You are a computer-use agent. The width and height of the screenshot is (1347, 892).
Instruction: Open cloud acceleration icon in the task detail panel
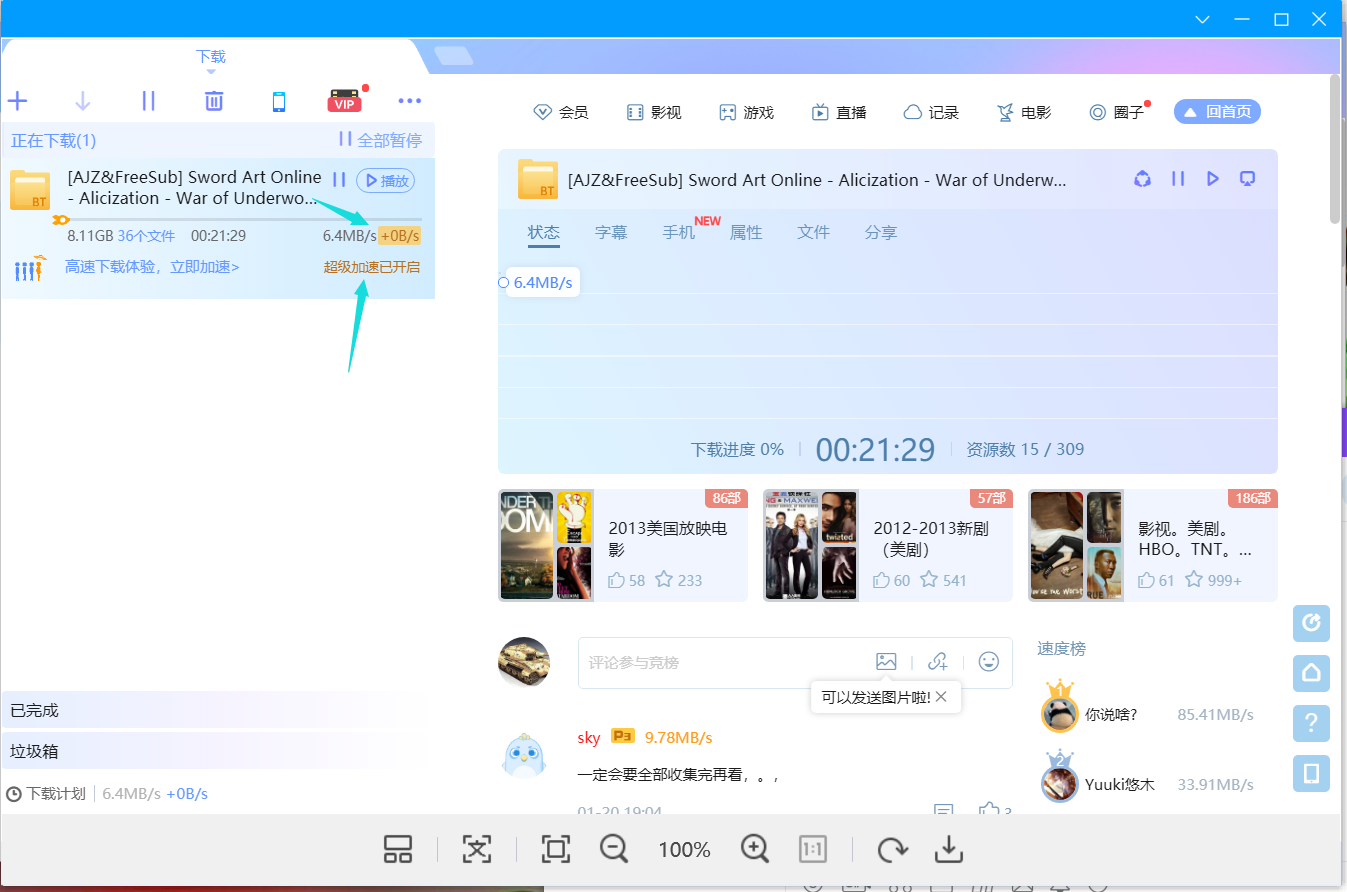pos(1142,179)
